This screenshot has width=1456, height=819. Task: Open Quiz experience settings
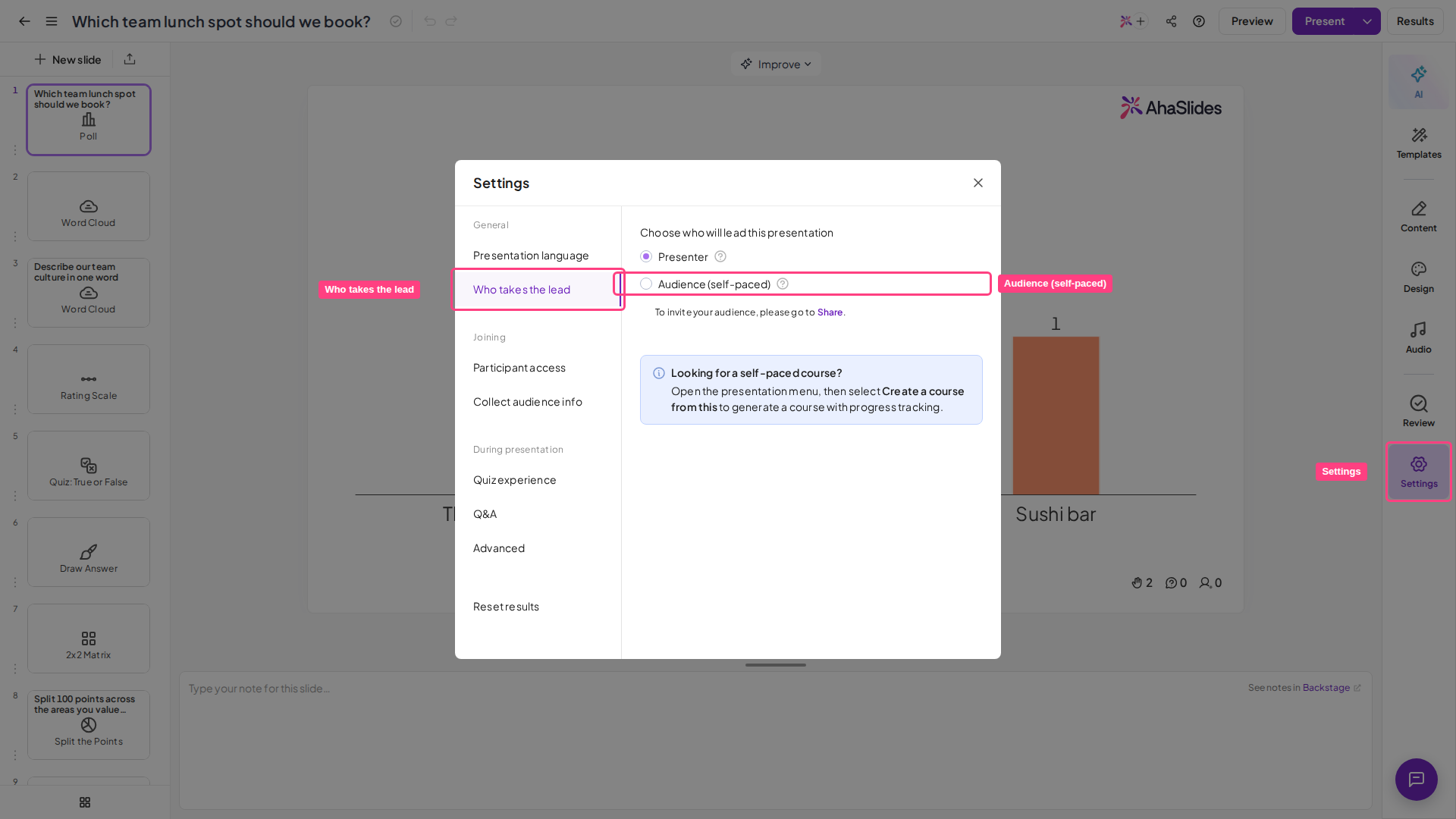(x=538, y=480)
